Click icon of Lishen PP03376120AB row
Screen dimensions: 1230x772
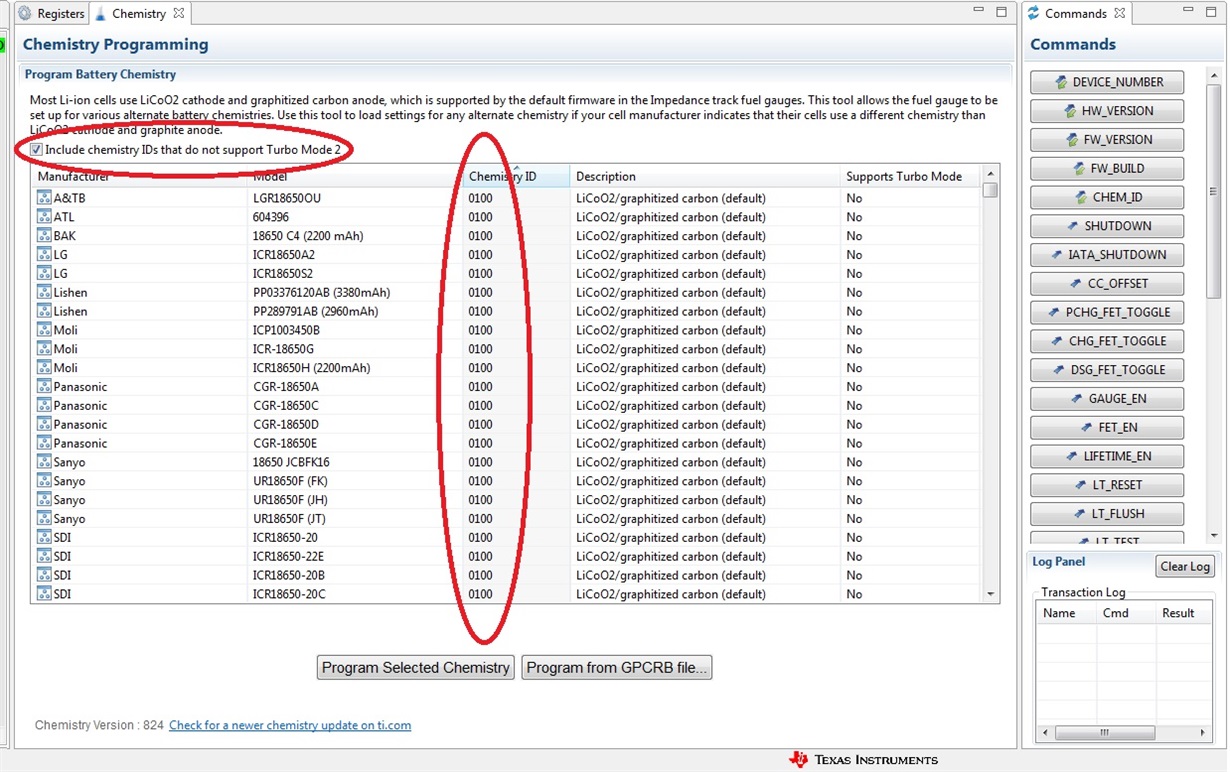(44, 292)
